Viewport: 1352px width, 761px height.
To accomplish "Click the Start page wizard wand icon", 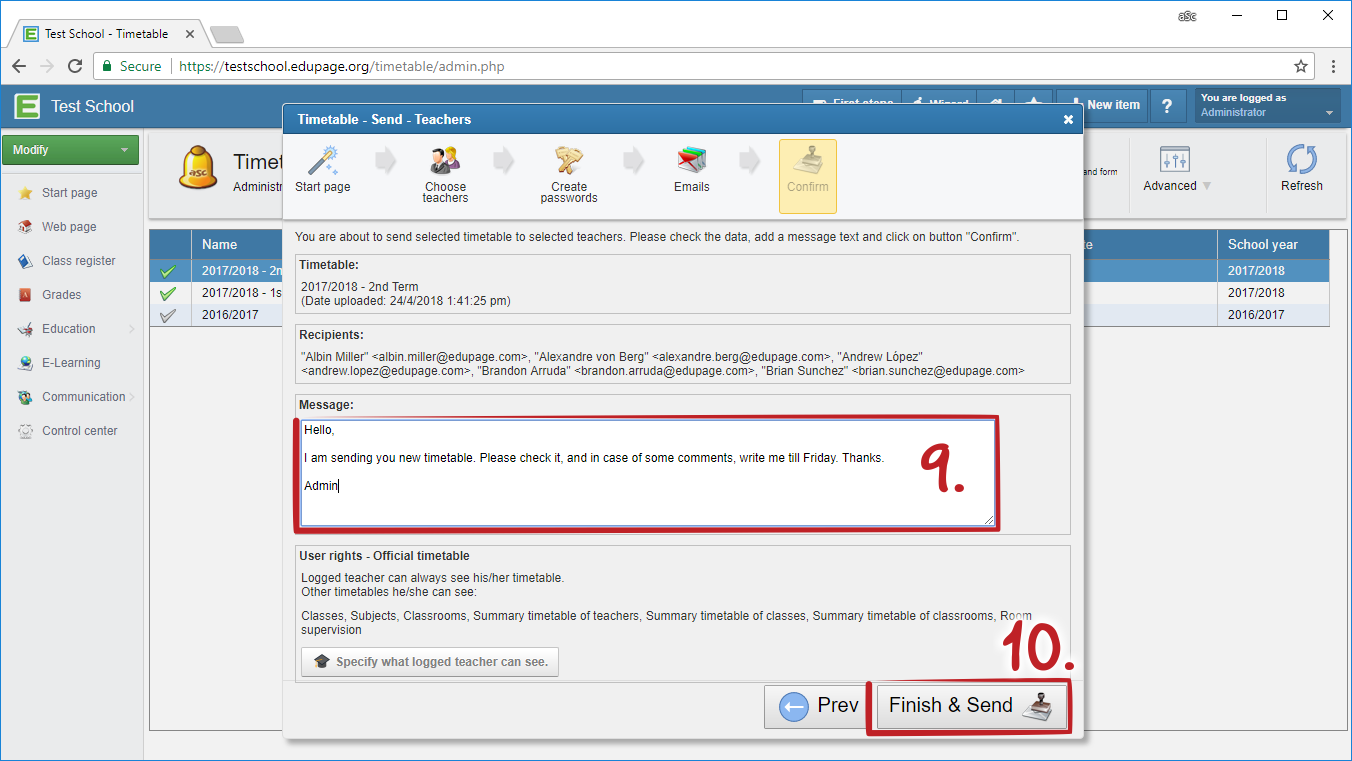I will pos(323,160).
